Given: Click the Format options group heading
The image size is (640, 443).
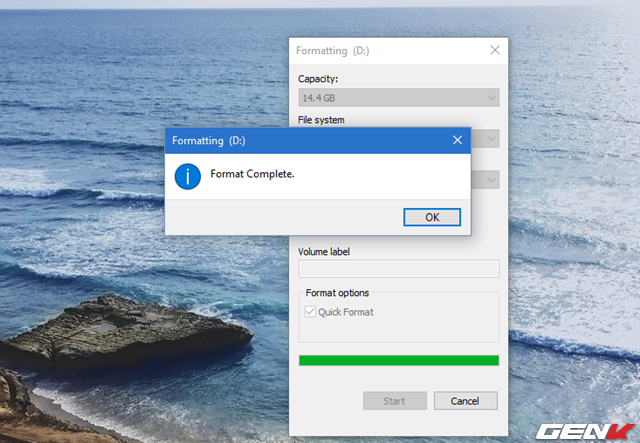Looking at the screenshot, I should (337, 293).
